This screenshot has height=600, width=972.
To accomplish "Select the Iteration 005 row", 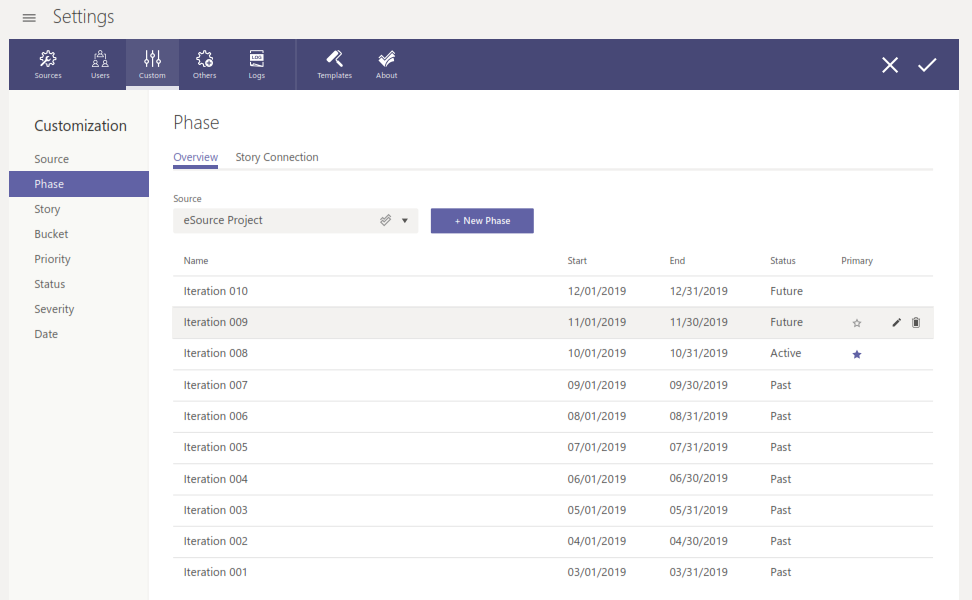I will point(400,447).
